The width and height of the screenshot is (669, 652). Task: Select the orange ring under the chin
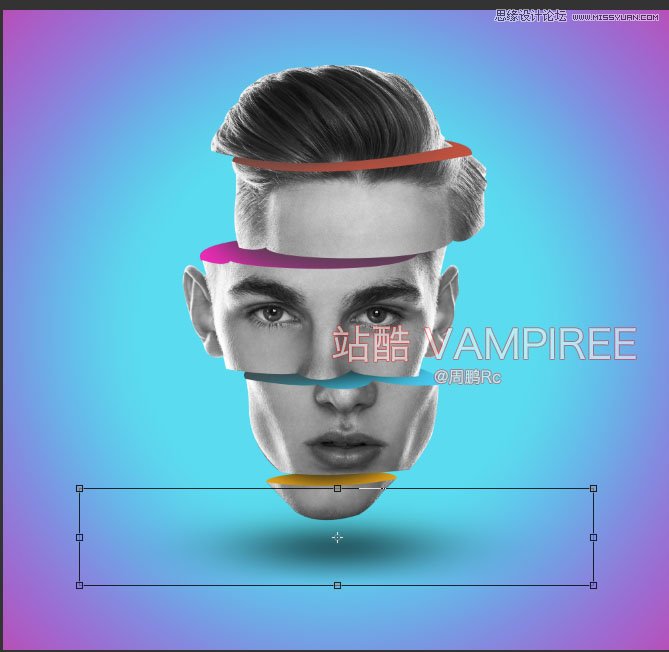pos(330,482)
